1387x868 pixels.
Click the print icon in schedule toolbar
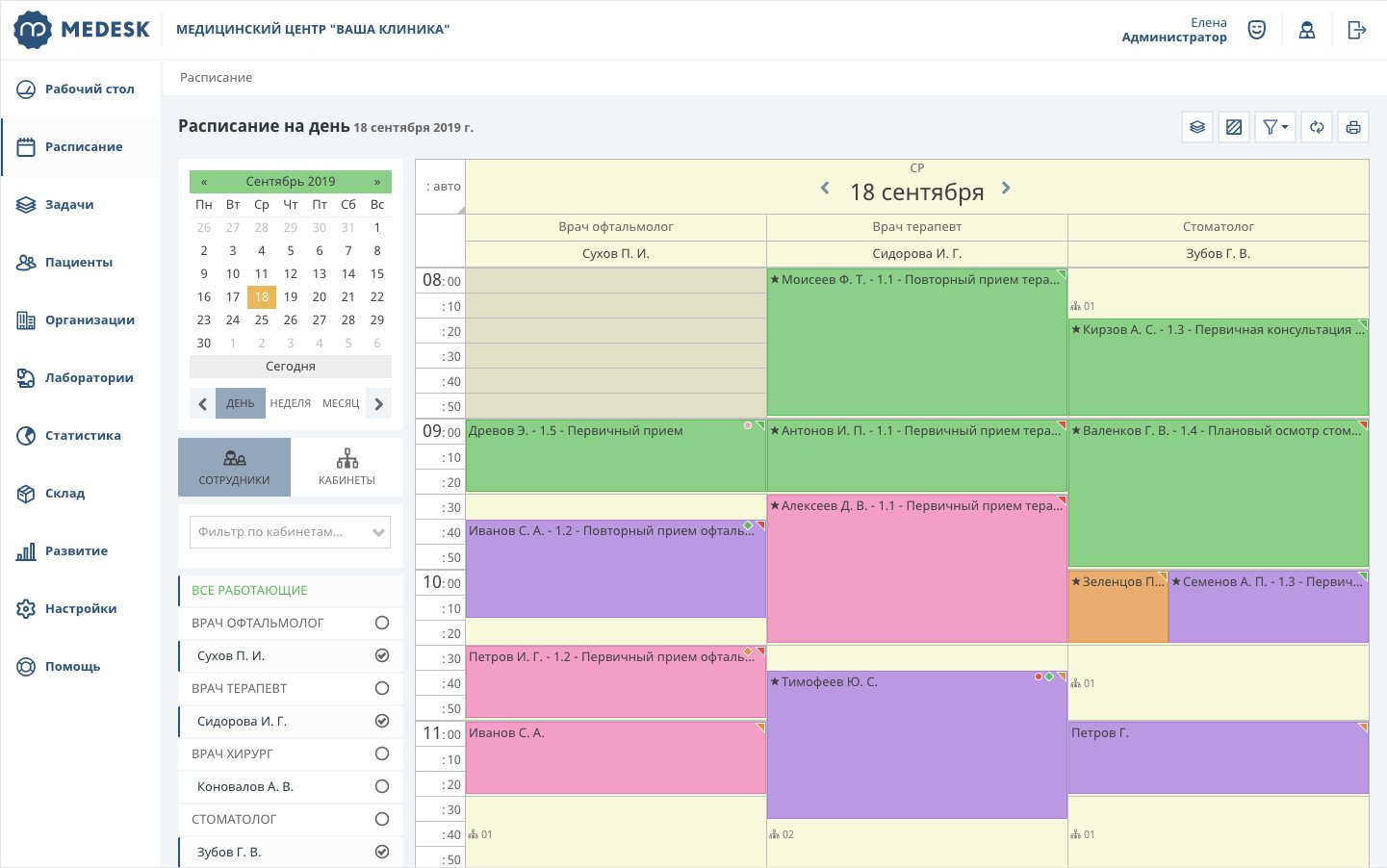(x=1353, y=127)
